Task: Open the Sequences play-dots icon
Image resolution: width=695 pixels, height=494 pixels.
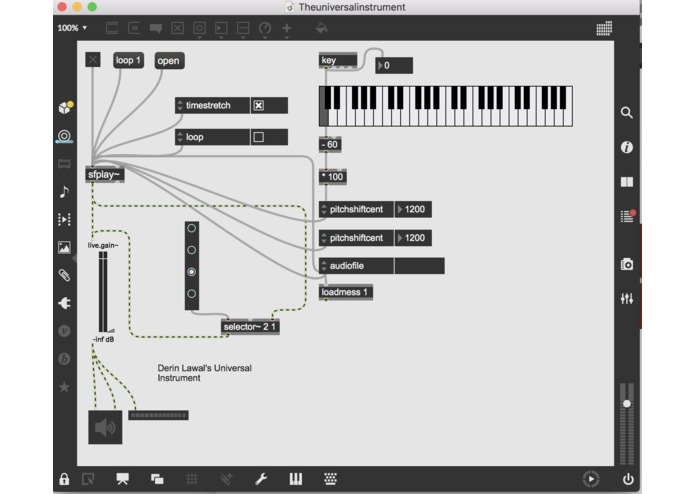Action: [64, 219]
